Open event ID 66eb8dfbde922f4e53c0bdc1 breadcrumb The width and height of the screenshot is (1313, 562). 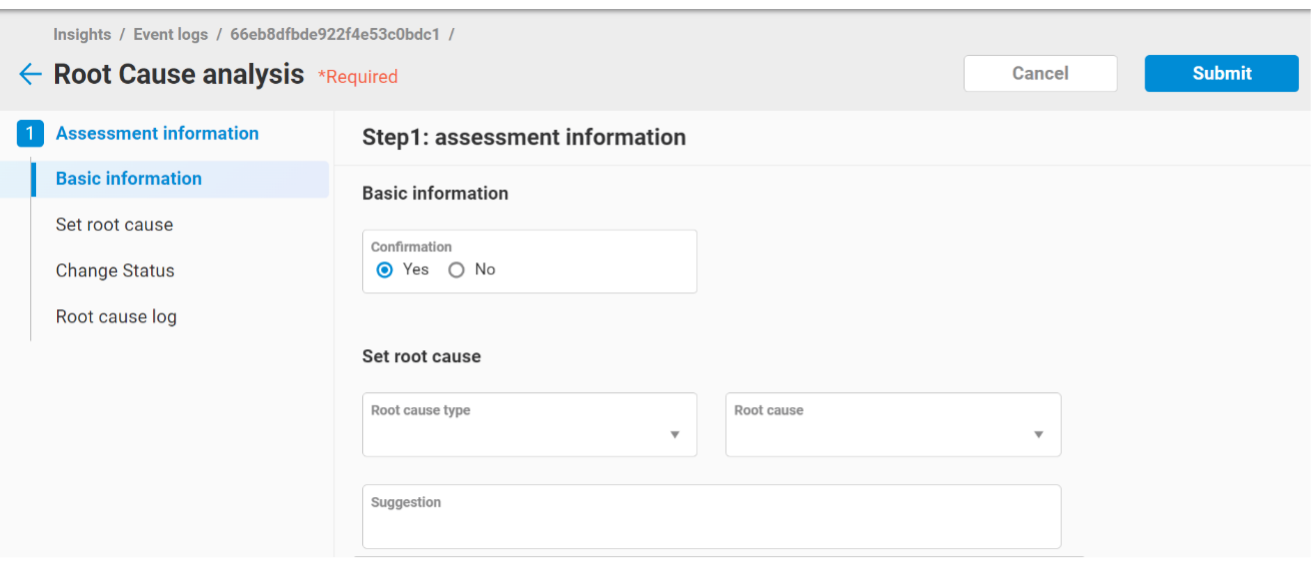(335, 34)
